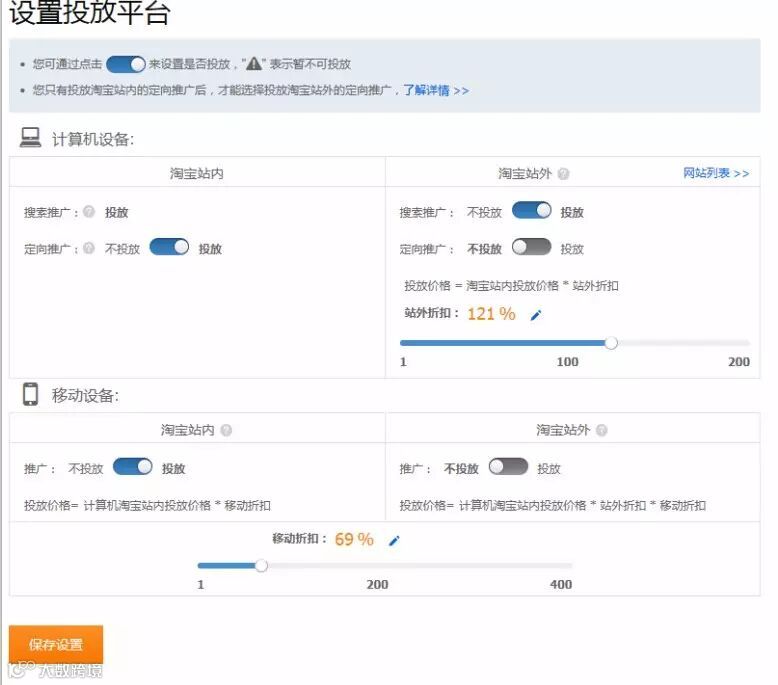Toggle 定向推广 switch under computer 淘宝站内
The height and width of the screenshot is (685, 778).
pyautogui.click(x=169, y=247)
